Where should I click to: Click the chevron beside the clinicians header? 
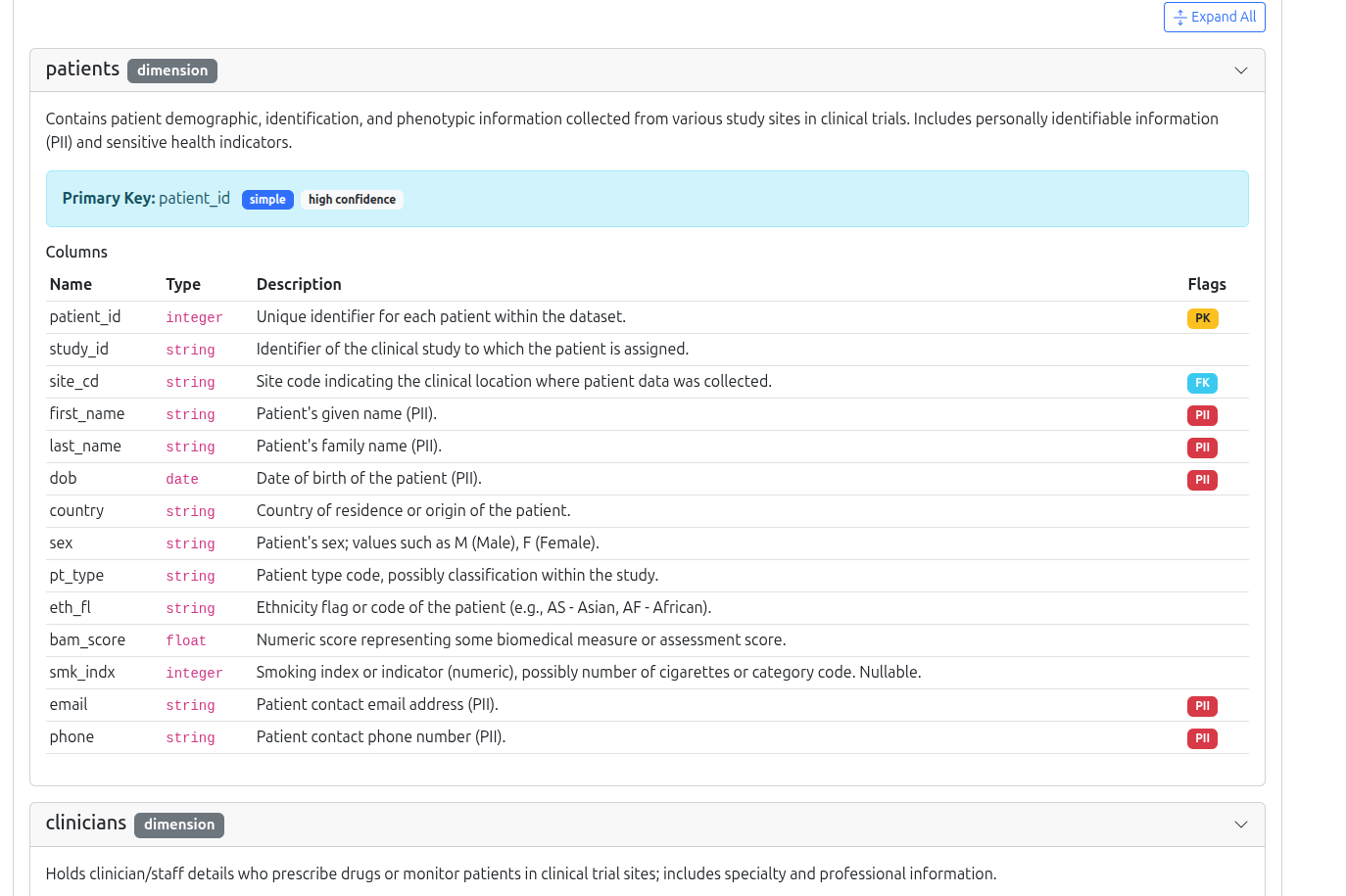tap(1240, 825)
